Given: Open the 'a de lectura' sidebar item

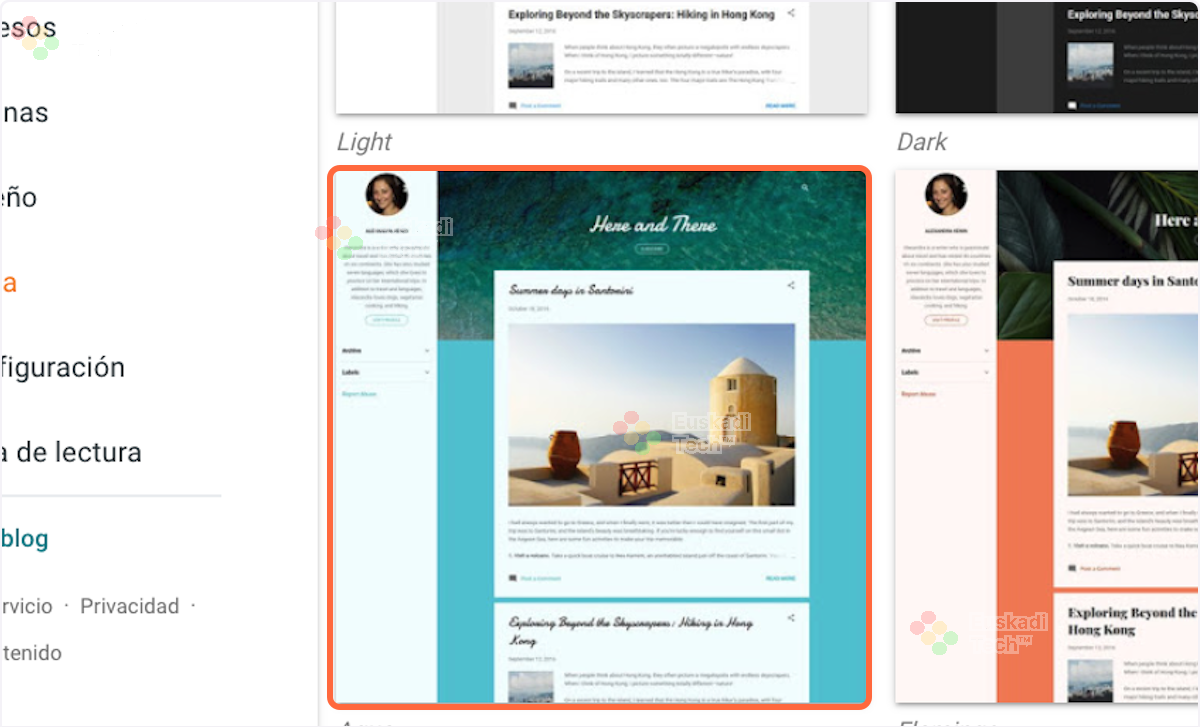Looking at the screenshot, I should [x=71, y=452].
